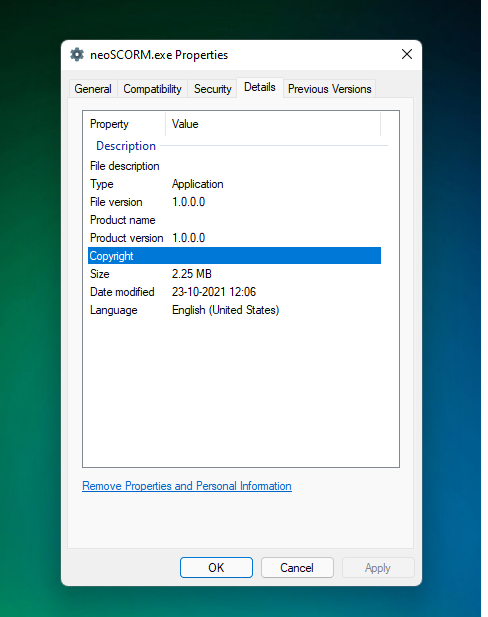
Task: Select the Type property row
Action: [x=235, y=184]
